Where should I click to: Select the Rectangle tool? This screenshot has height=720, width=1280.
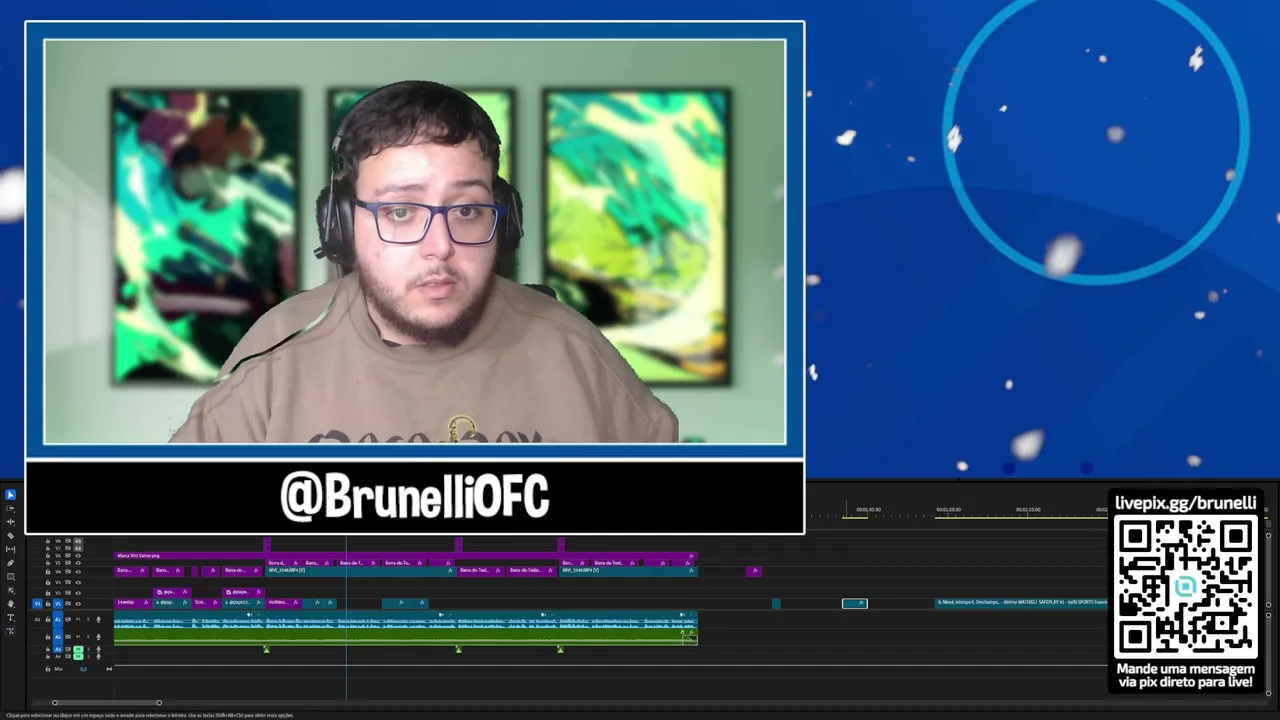(11, 576)
